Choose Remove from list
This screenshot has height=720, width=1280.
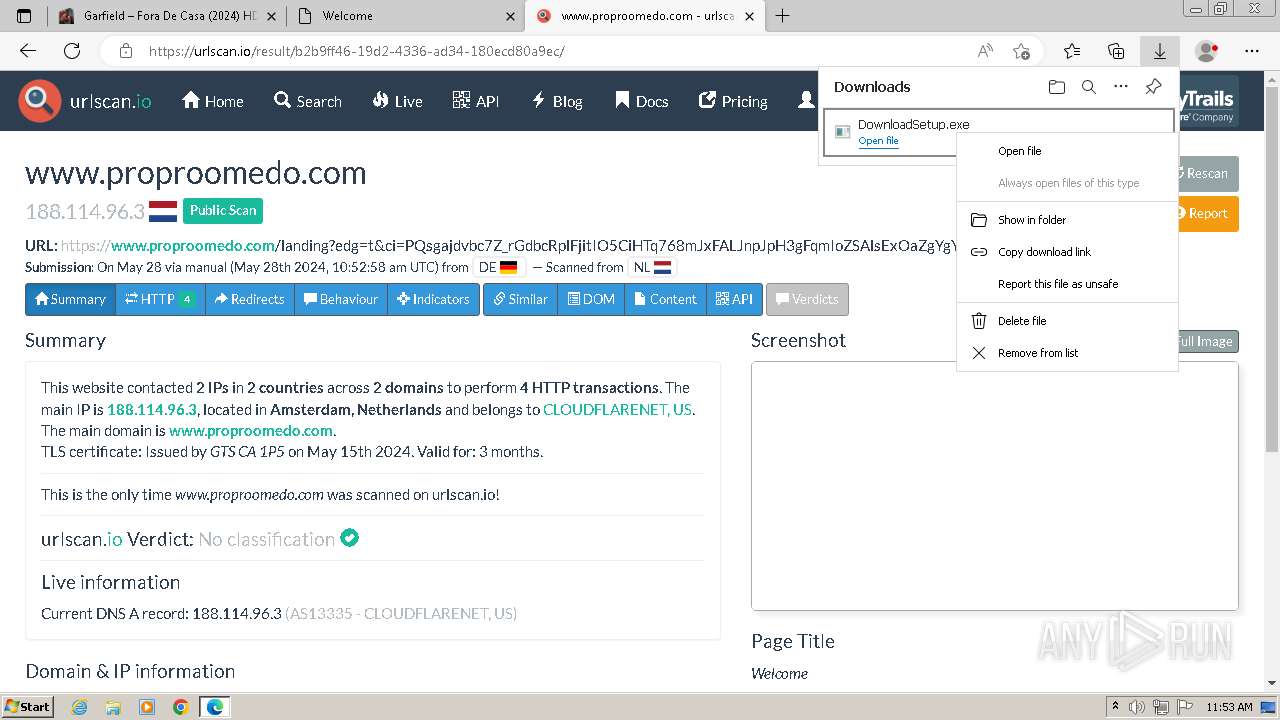pos(1067,353)
